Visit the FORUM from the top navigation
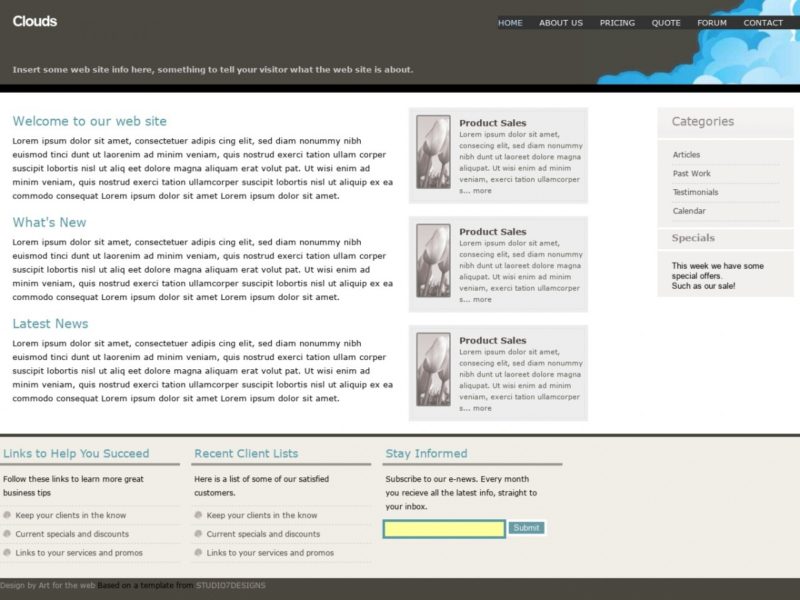This screenshot has height=600, width=800. coord(712,22)
